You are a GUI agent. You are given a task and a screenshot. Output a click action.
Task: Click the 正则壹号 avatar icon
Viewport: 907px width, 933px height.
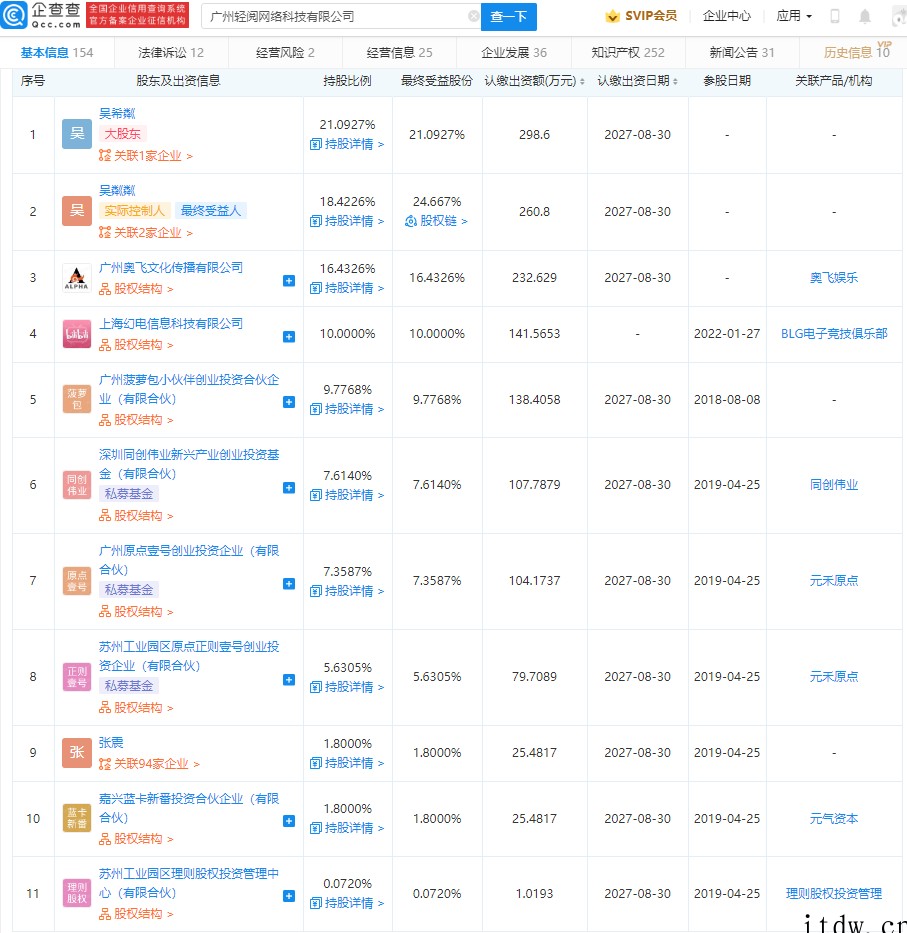[x=77, y=677]
